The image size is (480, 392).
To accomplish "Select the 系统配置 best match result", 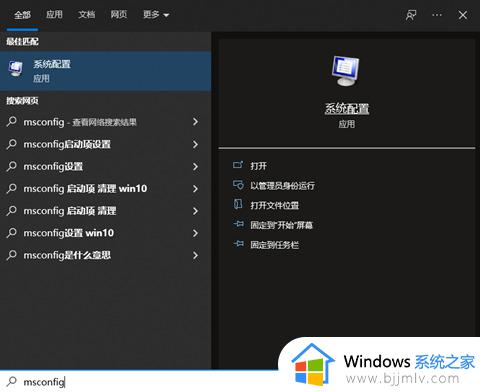I will (x=105, y=71).
